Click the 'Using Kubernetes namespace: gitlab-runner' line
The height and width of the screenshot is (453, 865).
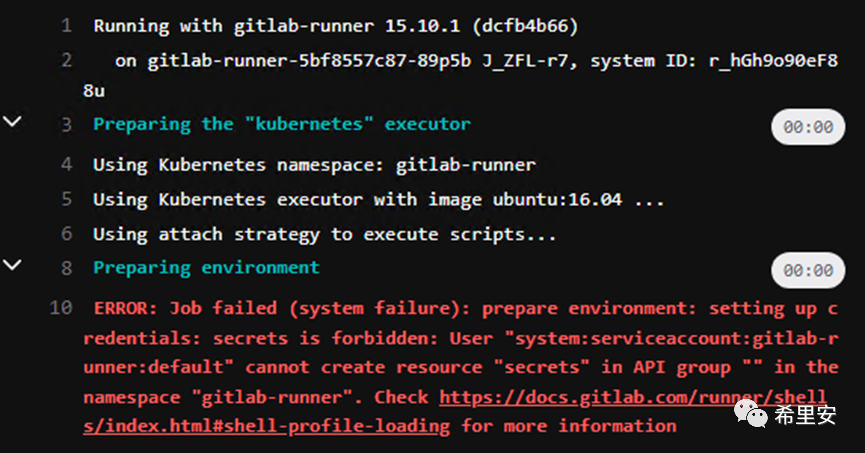[314, 165]
